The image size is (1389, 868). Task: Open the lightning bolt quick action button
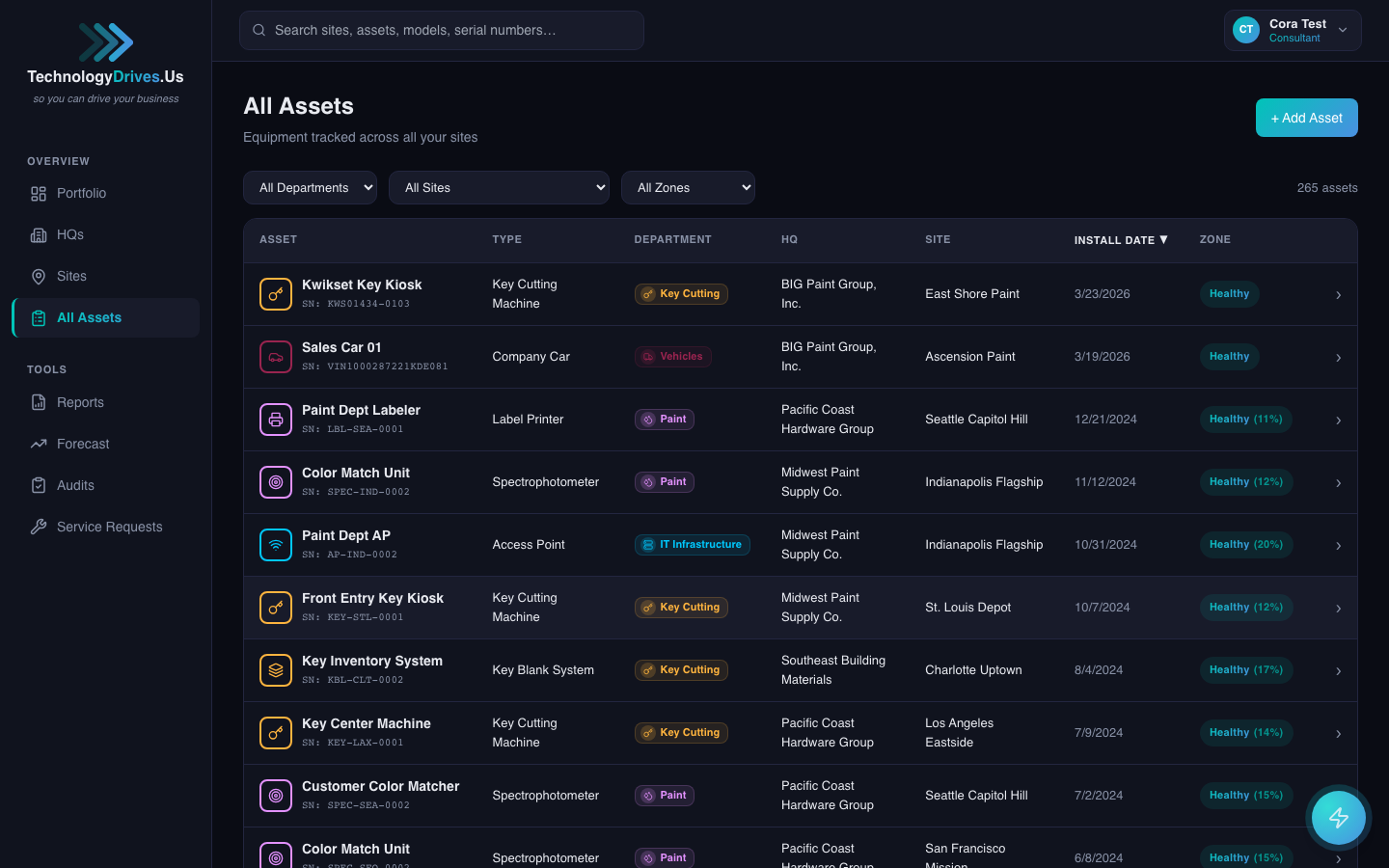pyautogui.click(x=1338, y=818)
